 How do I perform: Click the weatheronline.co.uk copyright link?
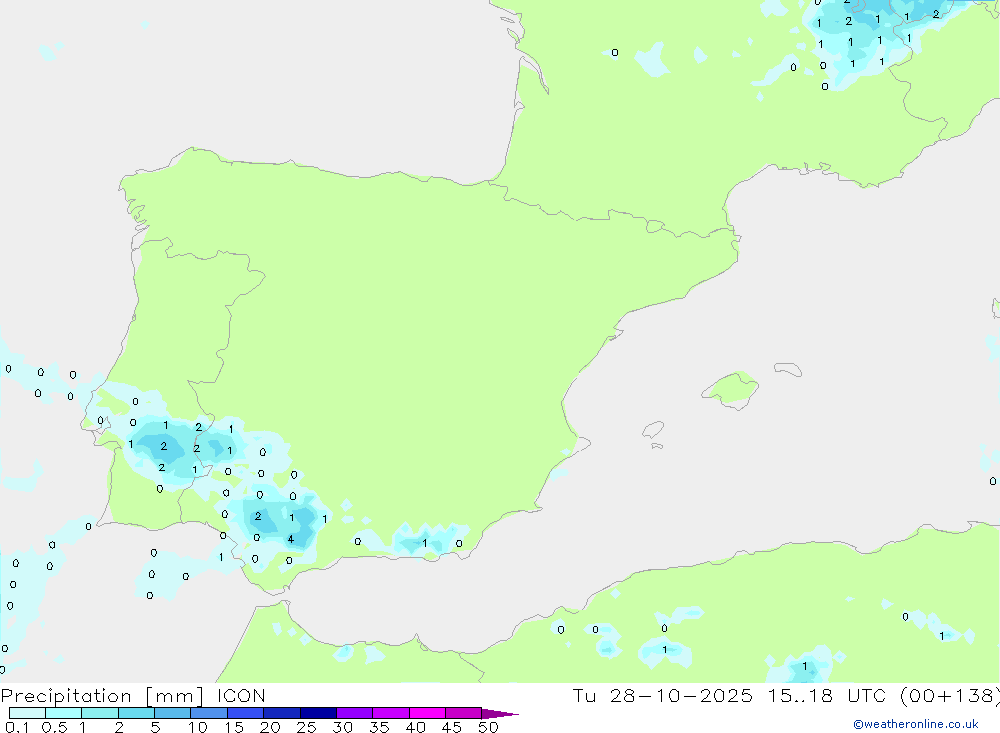coord(916,724)
